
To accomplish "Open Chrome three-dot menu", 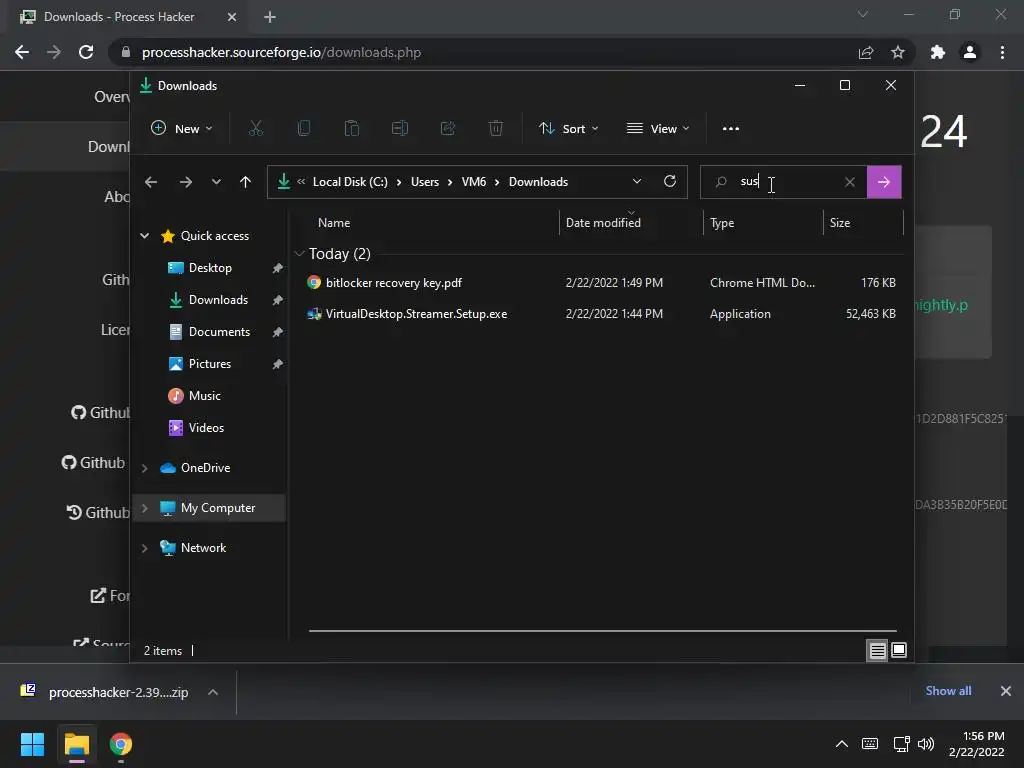I will point(1002,52).
